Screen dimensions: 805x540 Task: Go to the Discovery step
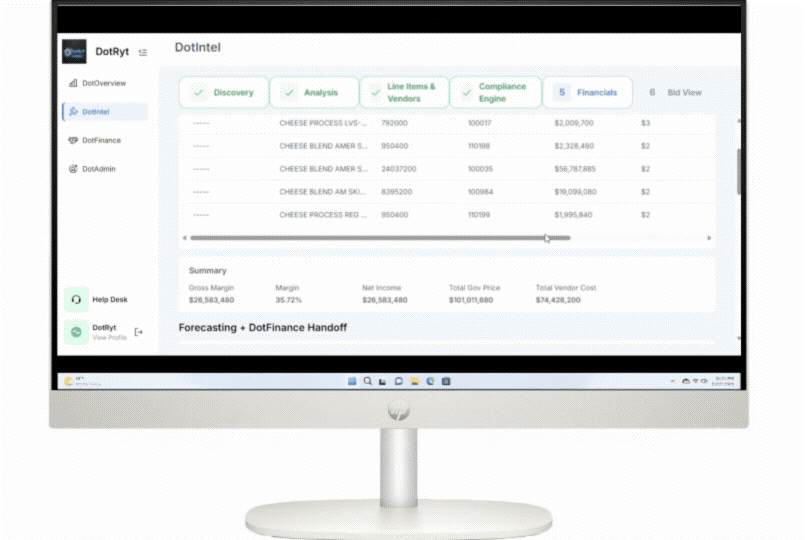coord(224,92)
